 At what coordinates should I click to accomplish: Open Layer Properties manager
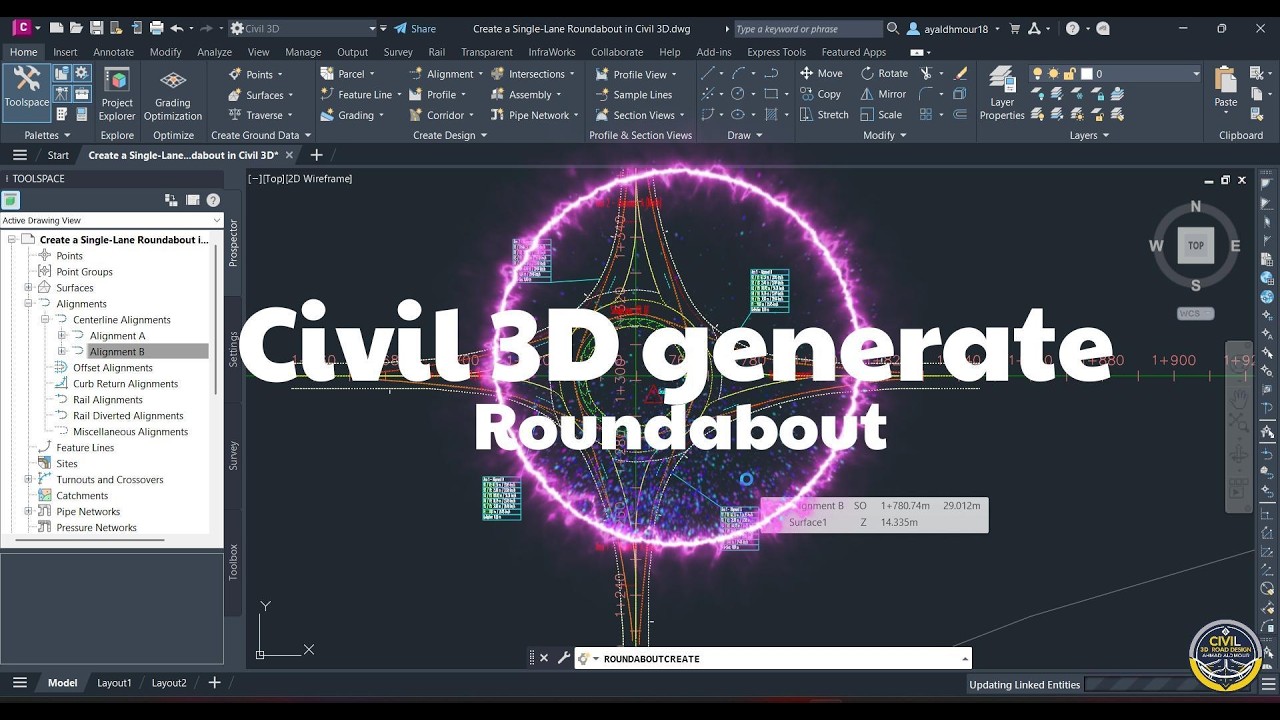(1002, 93)
